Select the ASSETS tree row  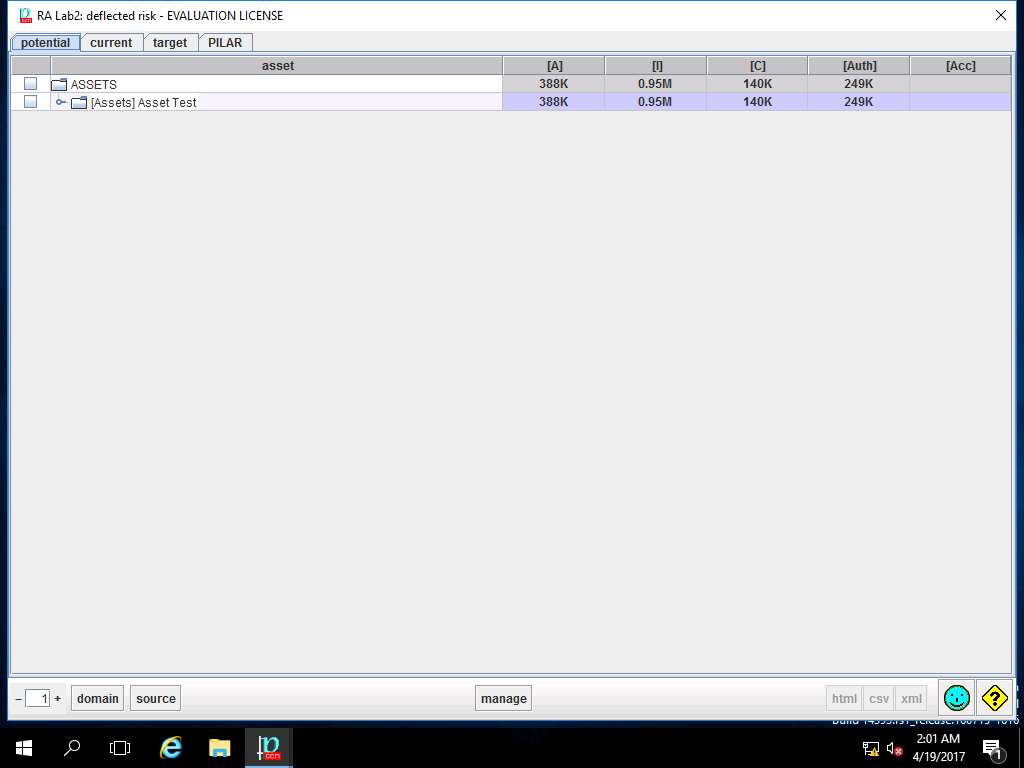pos(276,84)
